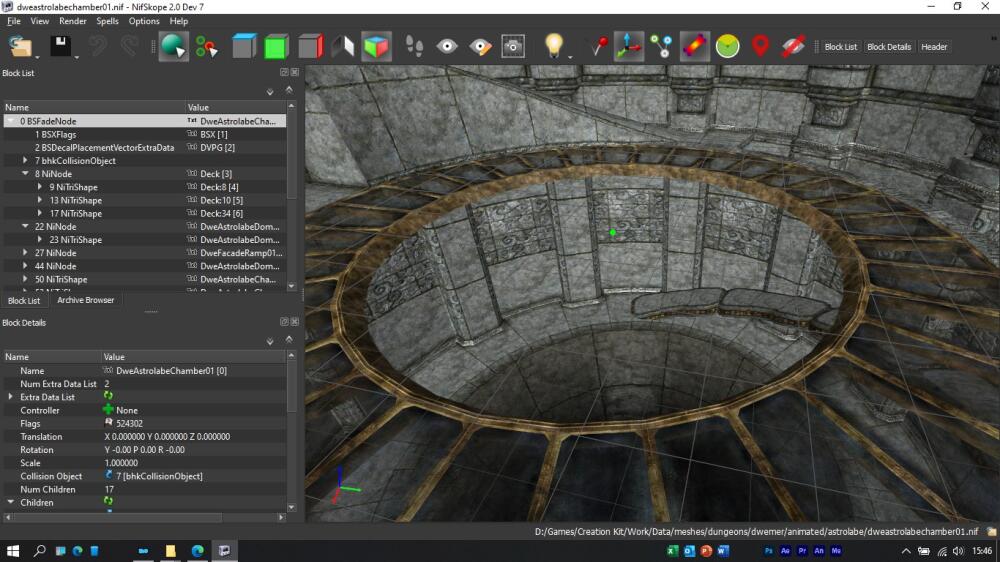Image resolution: width=1000 pixels, height=562 pixels.
Task: Collapse the 8 NiNode tree item
Action: pos(25,174)
